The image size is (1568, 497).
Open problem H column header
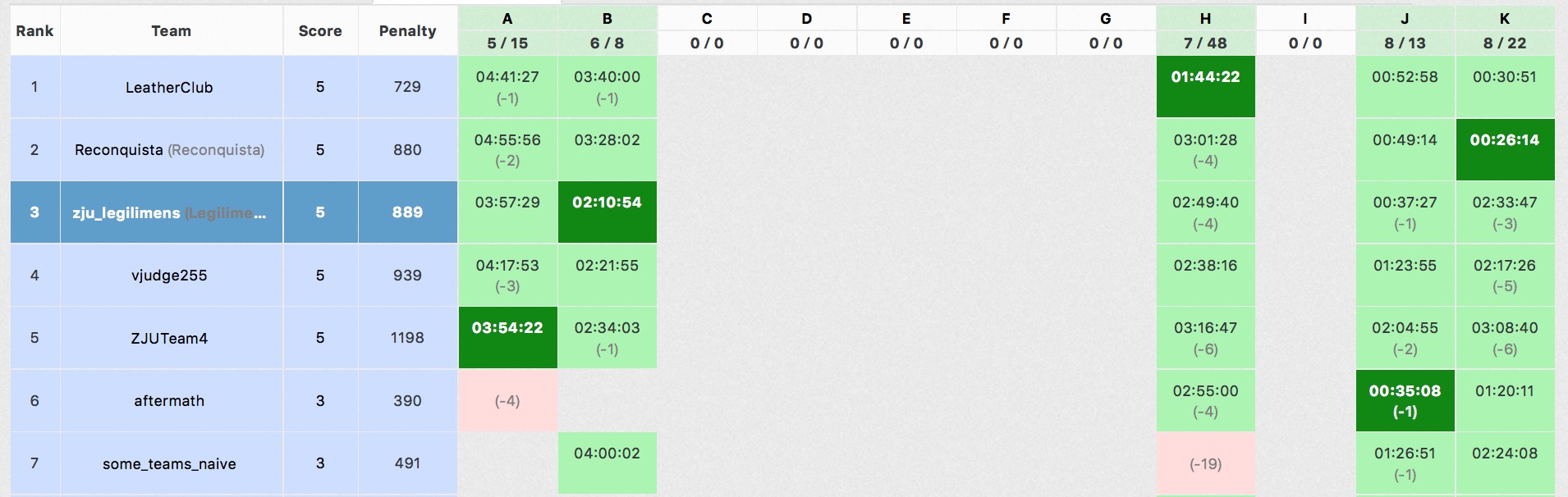[1205, 19]
